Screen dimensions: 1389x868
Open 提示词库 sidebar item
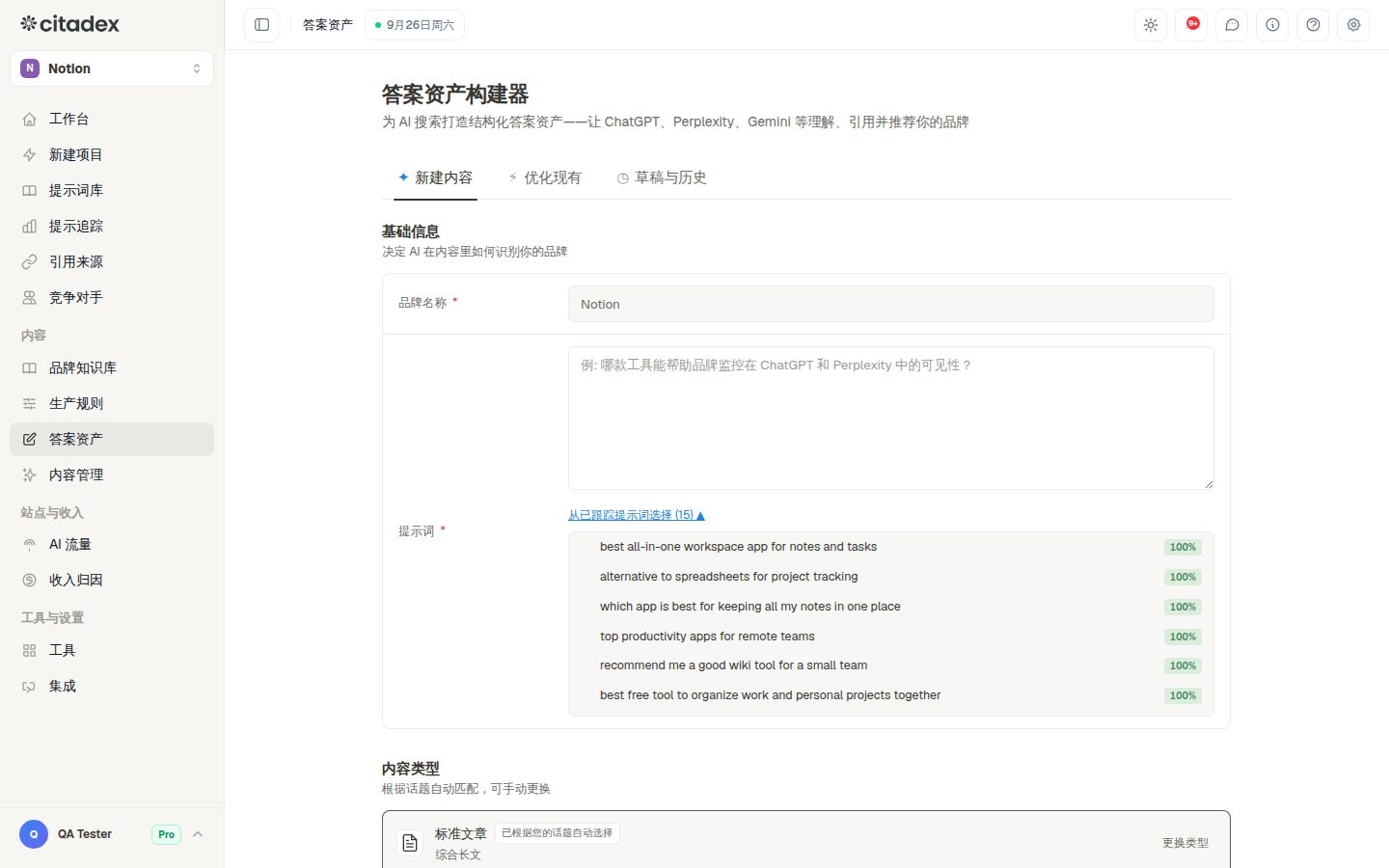(x=112, y=190)
